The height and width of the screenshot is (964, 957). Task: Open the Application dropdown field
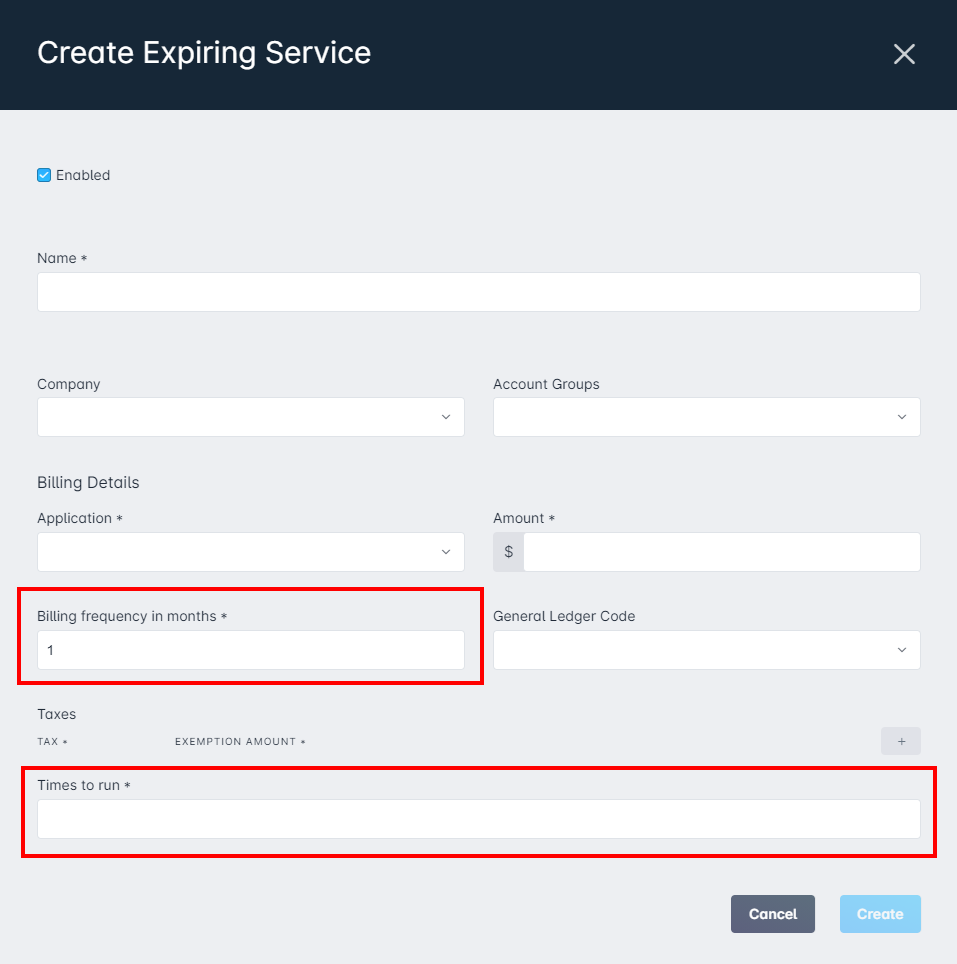[251, 551]
